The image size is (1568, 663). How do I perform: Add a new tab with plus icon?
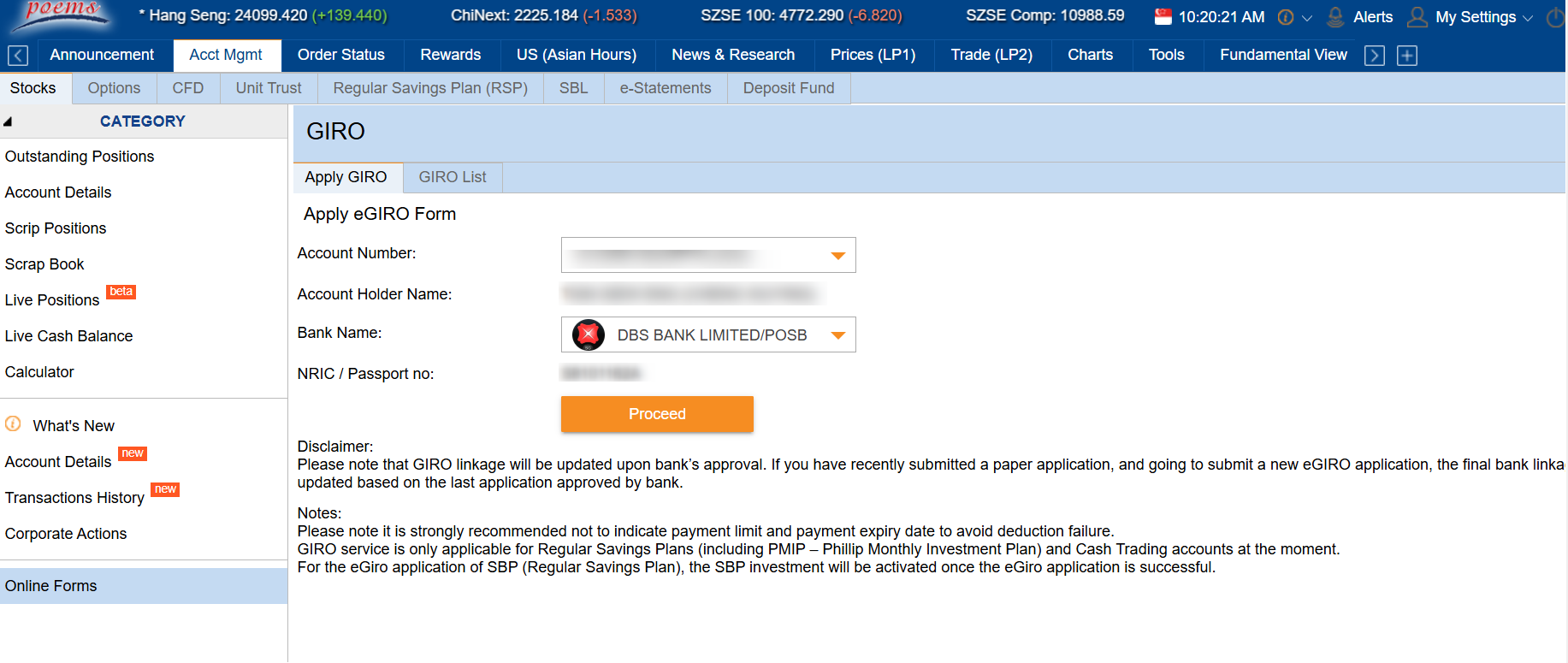tap(1406, 56)
